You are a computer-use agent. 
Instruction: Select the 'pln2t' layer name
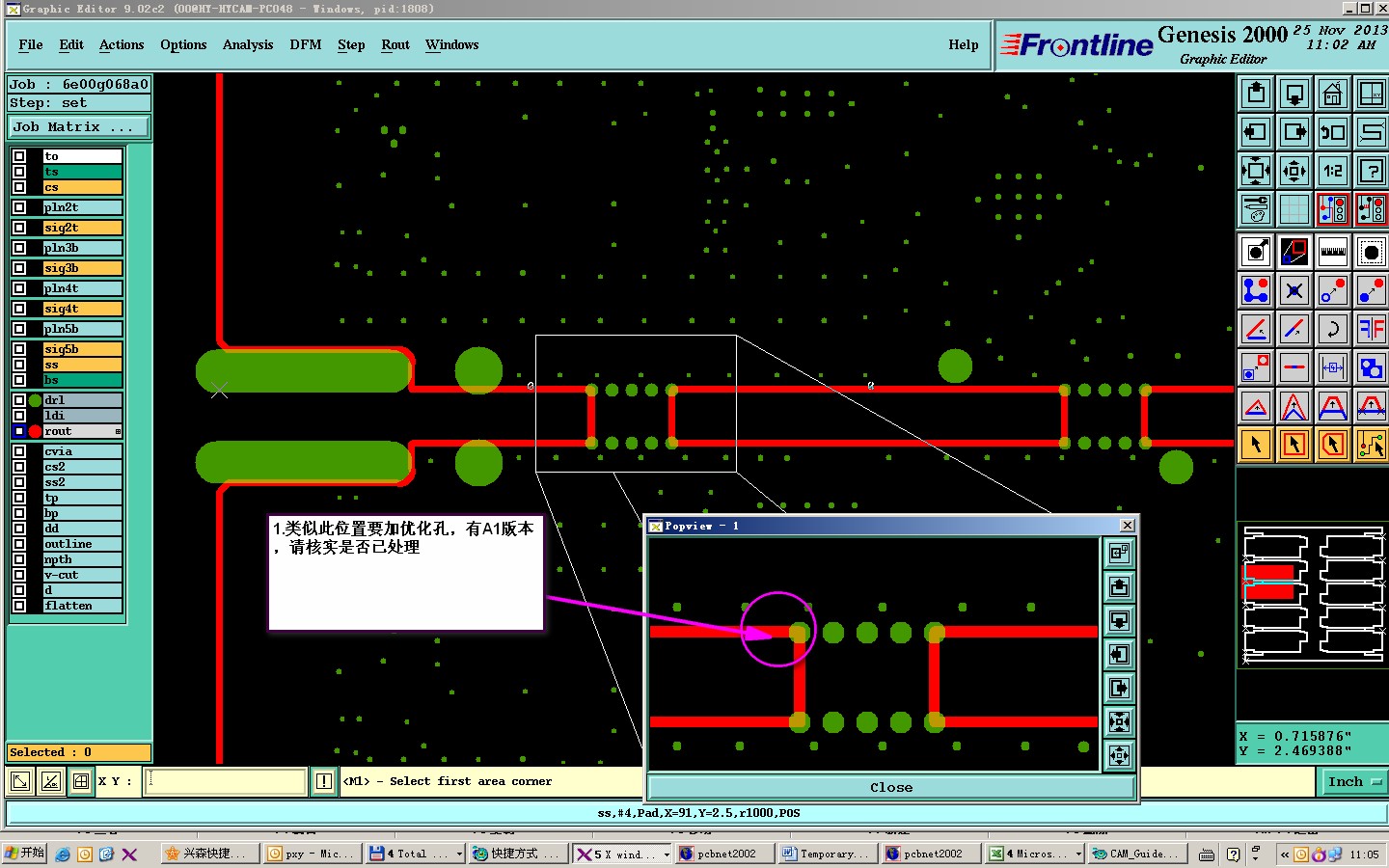(x=82, y=207)
